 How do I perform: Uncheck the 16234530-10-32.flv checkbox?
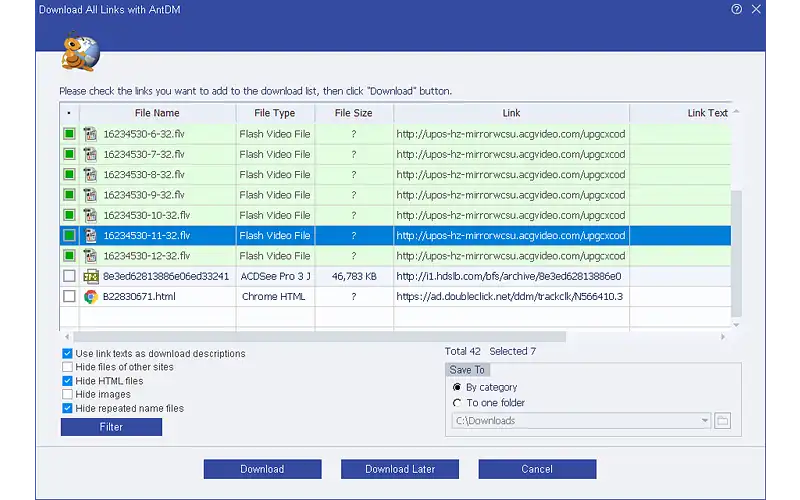tap(69, 215)
